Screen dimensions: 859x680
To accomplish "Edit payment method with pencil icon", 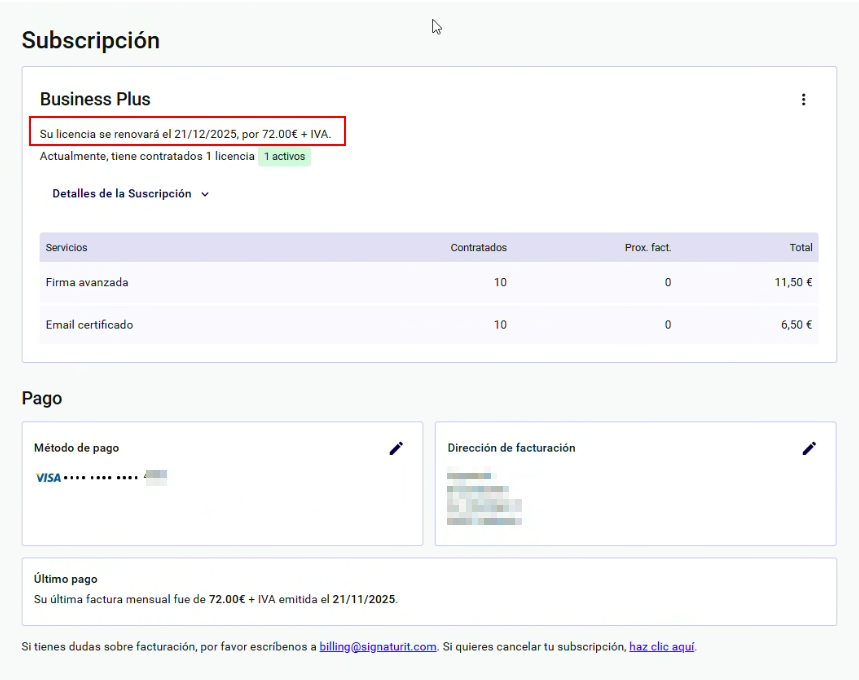I will tap(396, 448).
